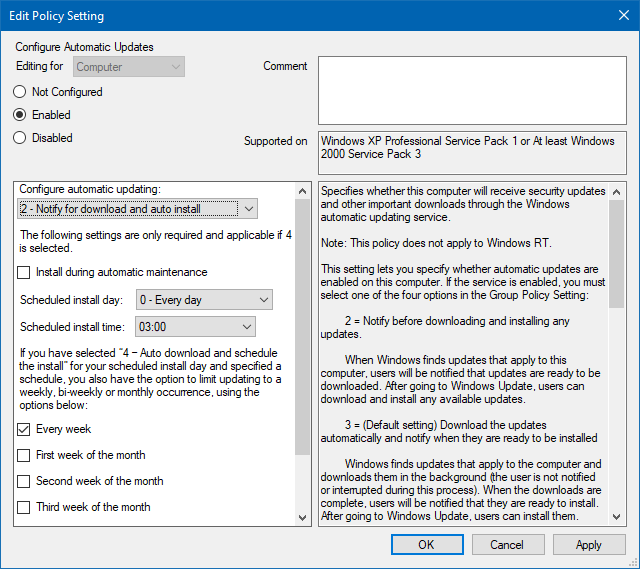This screenshot has height=569, width=640.
Task: Open the Scheduled install day dropdown
Action: [x=204, y=300]
